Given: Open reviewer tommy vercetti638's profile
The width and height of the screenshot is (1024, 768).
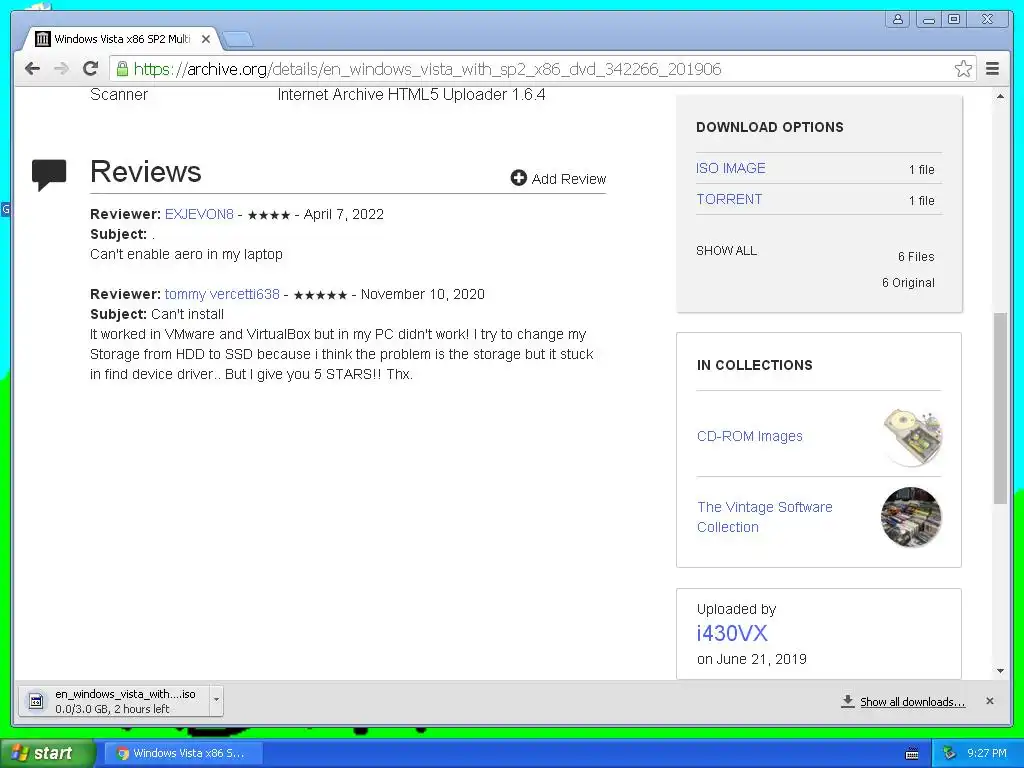Looking at the screenshot, I should click(x=222, y=294).
